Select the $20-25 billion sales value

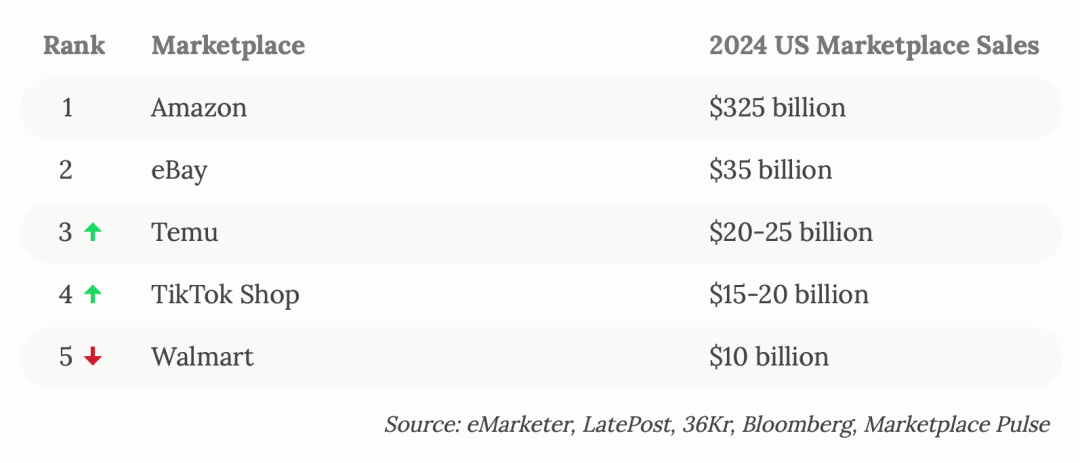(x=791, y=232)
